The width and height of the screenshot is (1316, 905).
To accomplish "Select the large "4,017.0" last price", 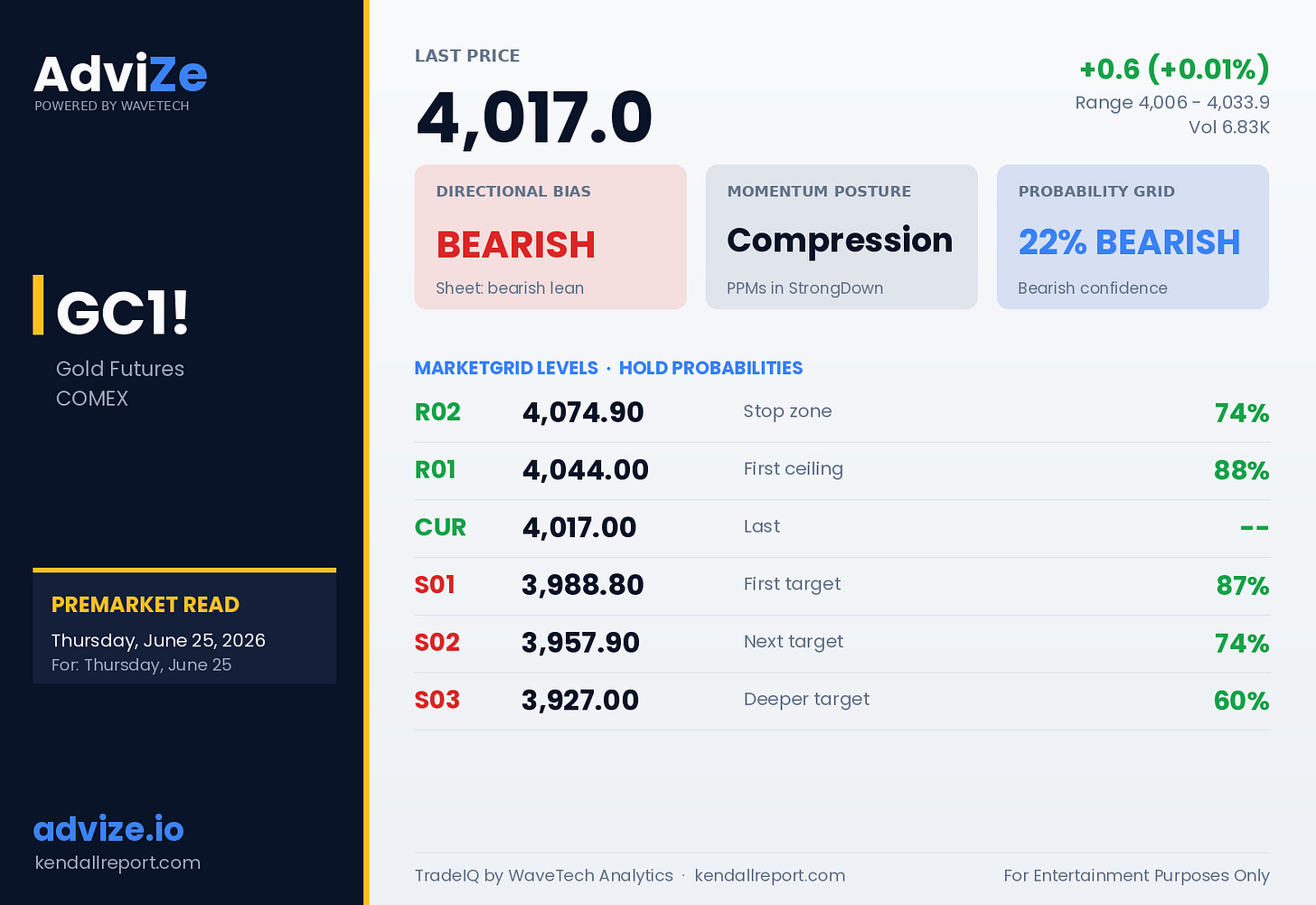I will pyautogui.click(x=534, y=118).
